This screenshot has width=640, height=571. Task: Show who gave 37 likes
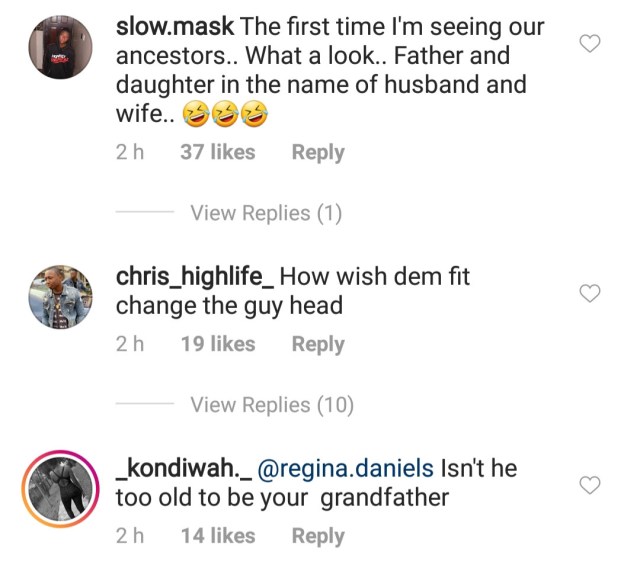217,153
